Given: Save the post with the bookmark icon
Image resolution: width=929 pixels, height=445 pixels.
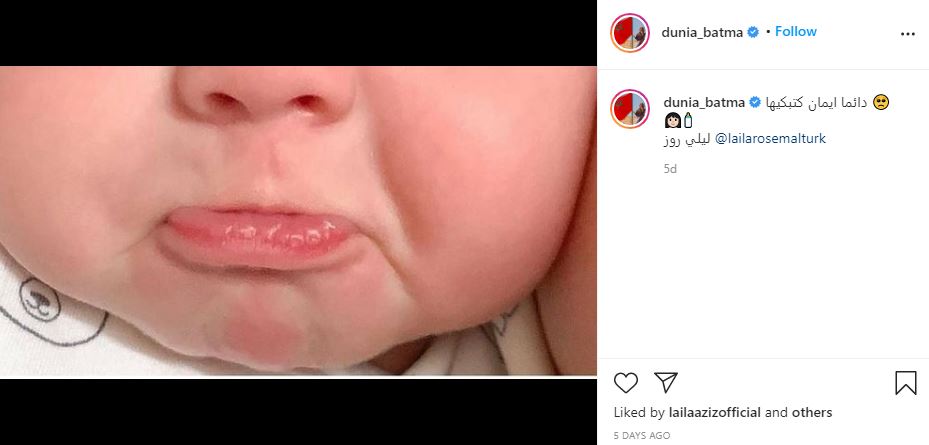Looking at the screenshot, I should pos(905,382).
